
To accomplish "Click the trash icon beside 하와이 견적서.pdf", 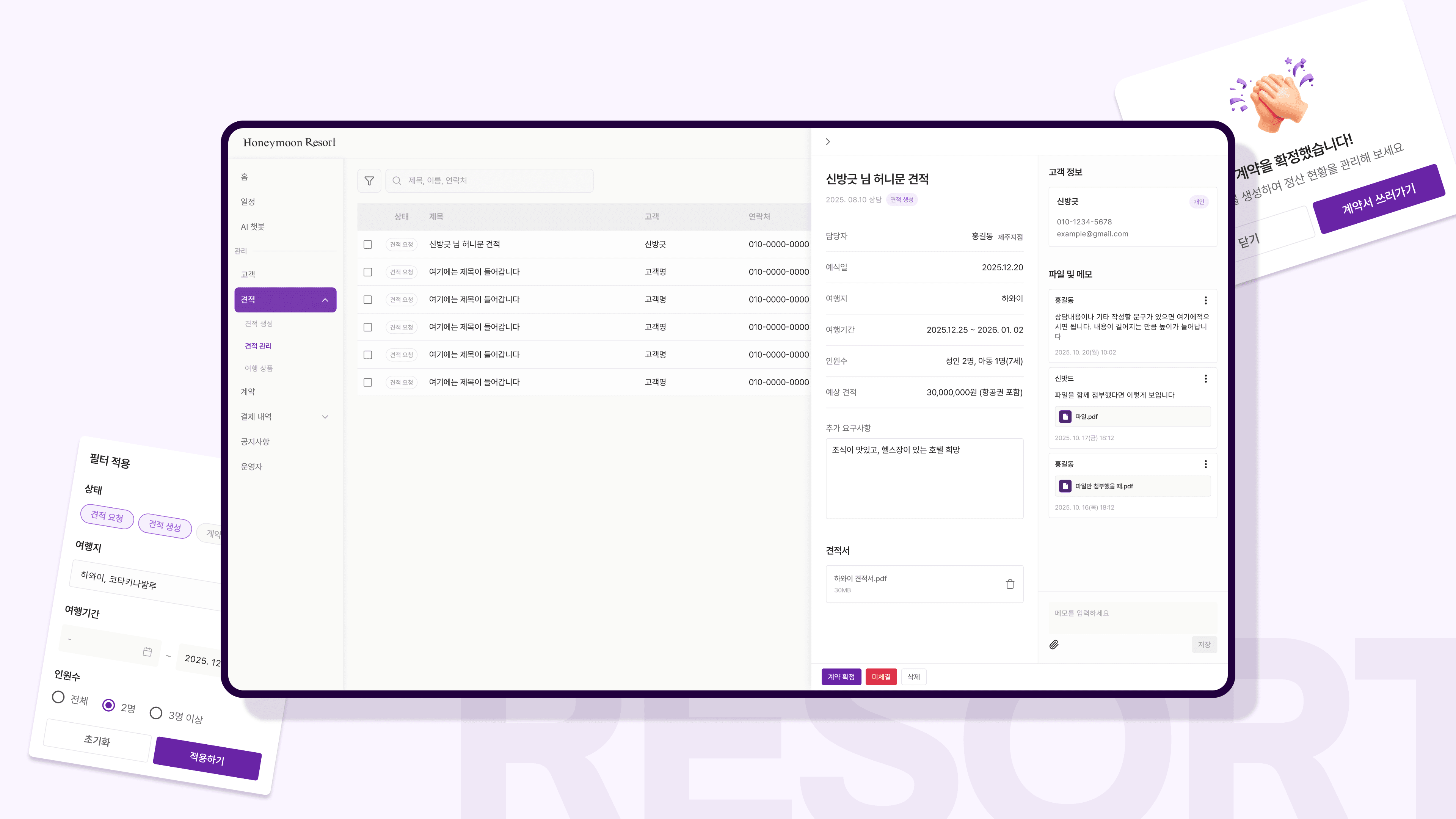I will (1009, 584).
